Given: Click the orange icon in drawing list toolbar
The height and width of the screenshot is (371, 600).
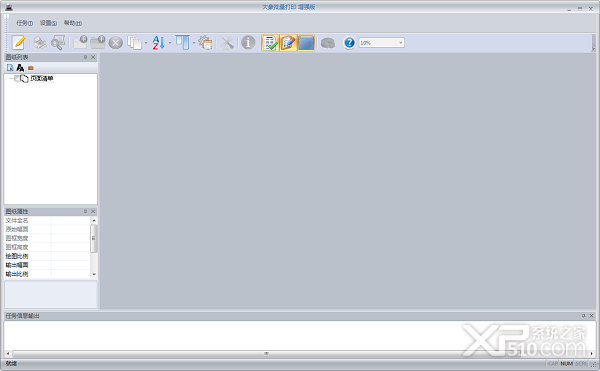Looking at the screenshot, I should tap(31, 68).
